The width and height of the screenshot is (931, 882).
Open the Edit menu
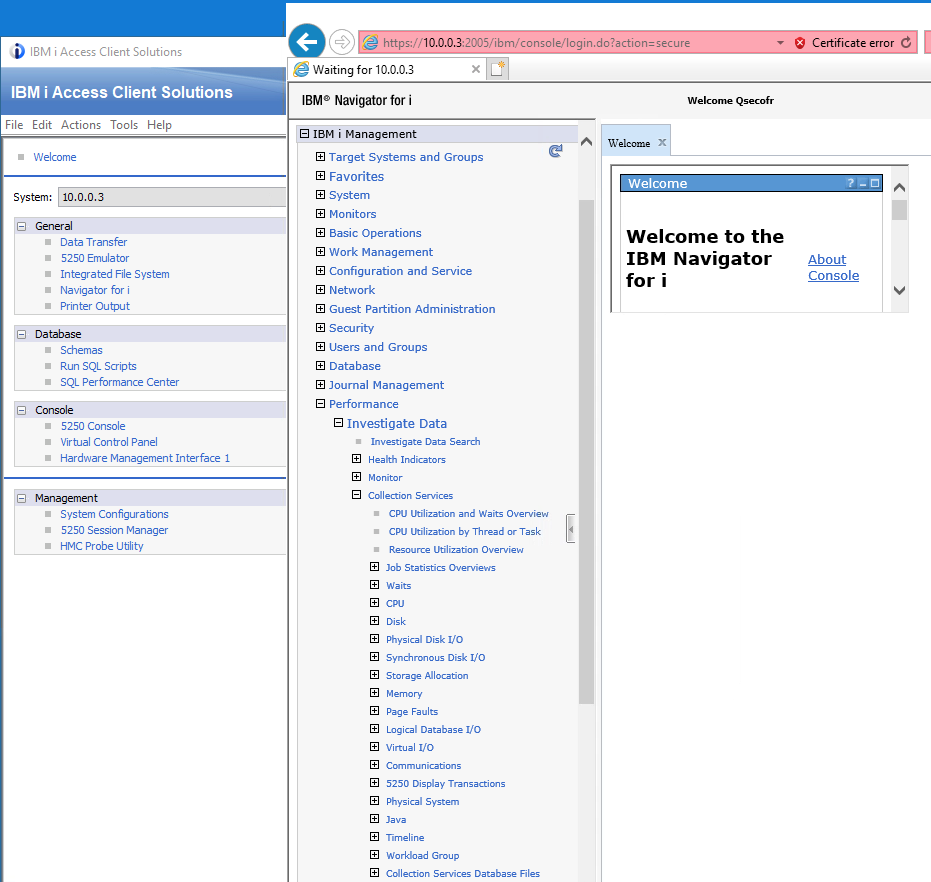(x=42, y=125)
